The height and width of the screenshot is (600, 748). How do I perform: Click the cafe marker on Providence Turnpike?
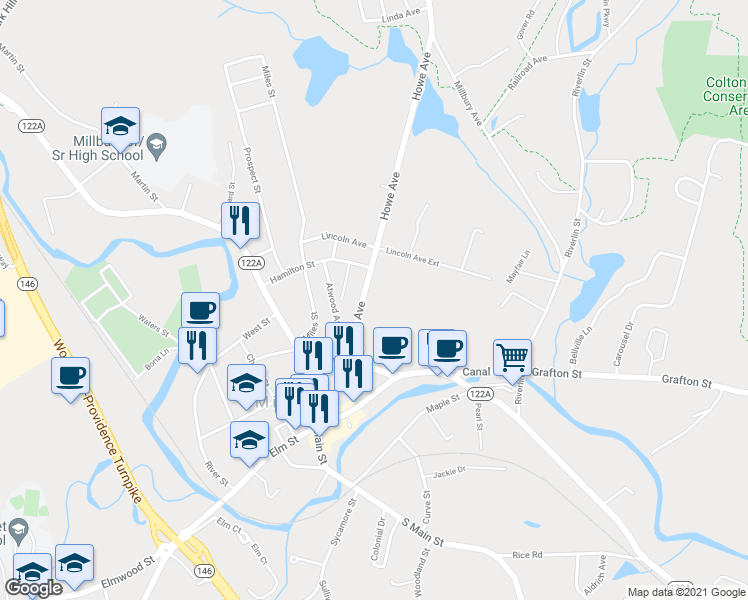pos(71,376)
